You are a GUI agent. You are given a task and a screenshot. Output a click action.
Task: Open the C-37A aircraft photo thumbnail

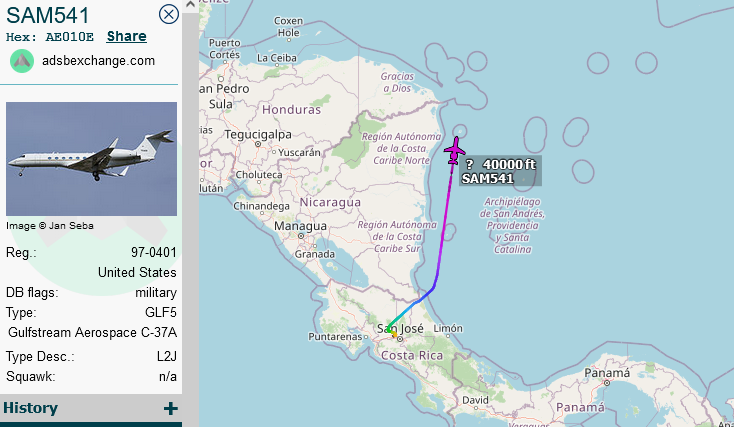click(91, 159)
